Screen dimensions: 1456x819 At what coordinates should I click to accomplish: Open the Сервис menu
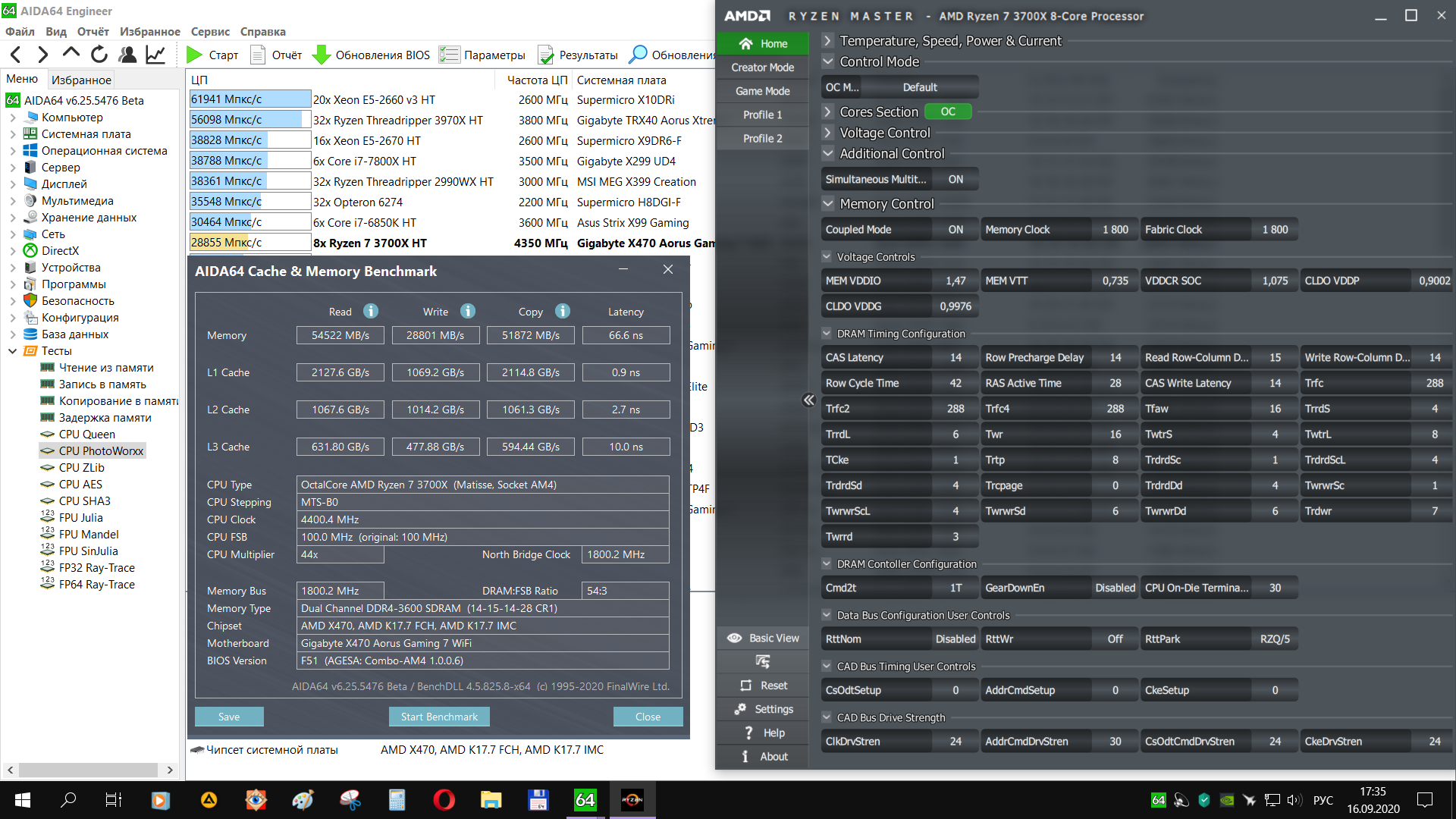pyautogui.click(x=210, y=32)
